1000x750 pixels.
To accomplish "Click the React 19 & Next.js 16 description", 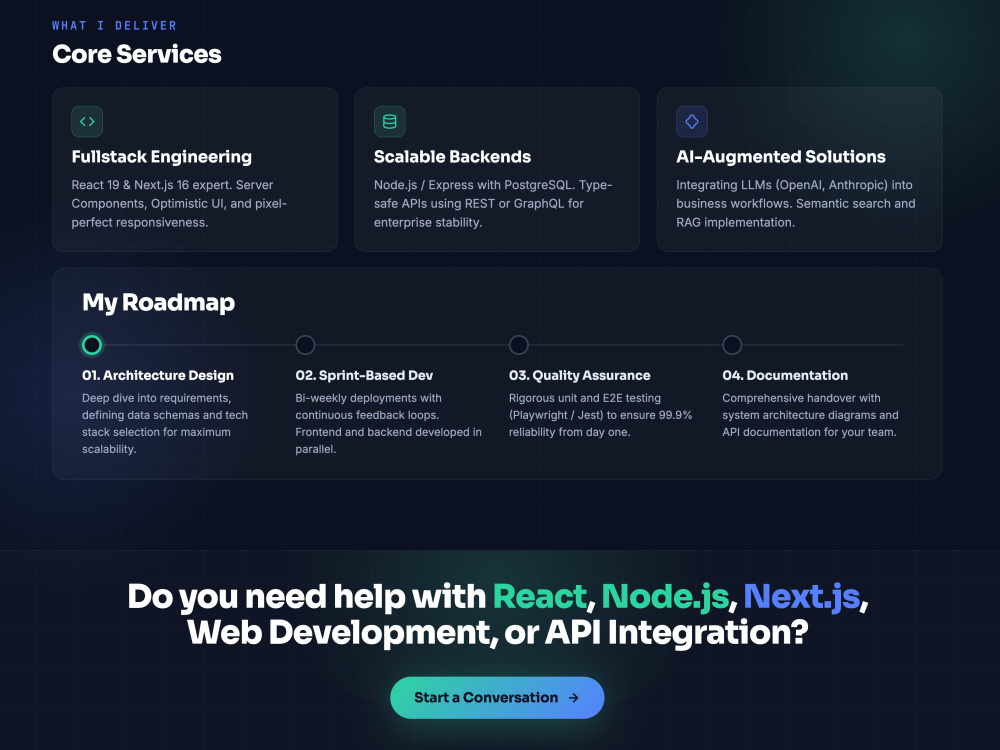I will pyautogui.click(x=179, y=203).
